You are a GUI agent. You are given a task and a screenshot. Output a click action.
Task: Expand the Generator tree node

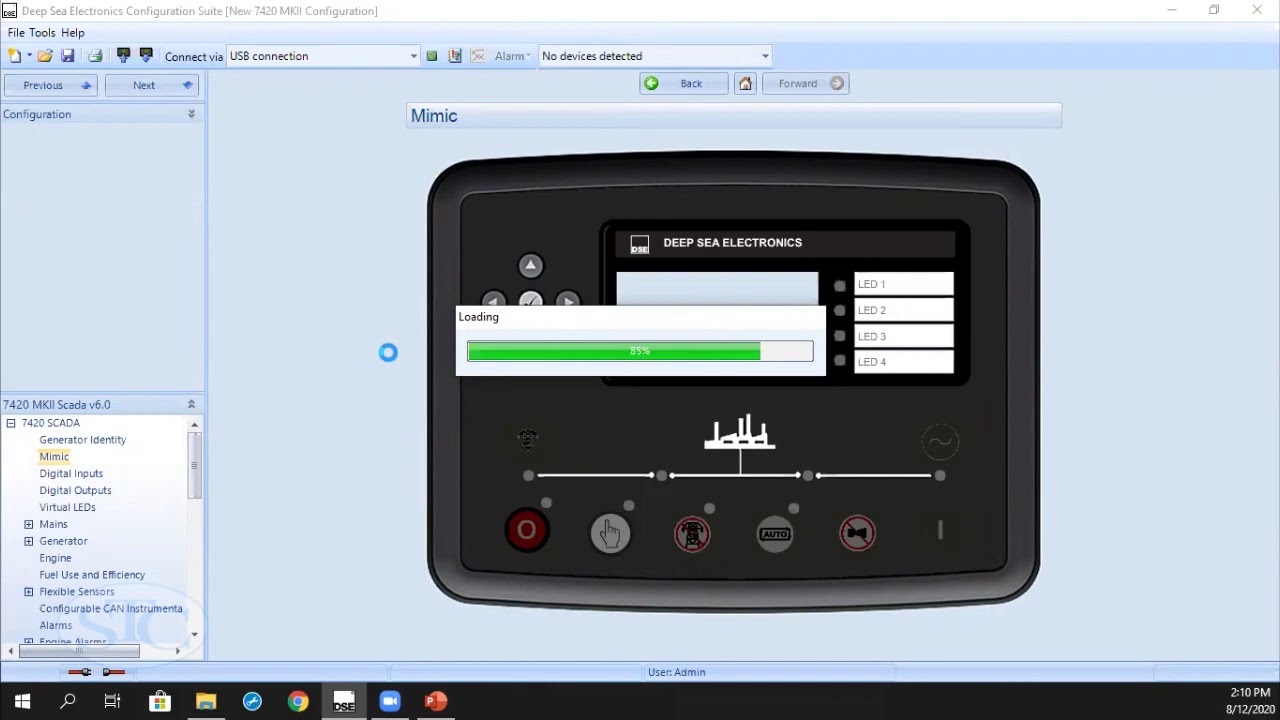pos(29,541)
